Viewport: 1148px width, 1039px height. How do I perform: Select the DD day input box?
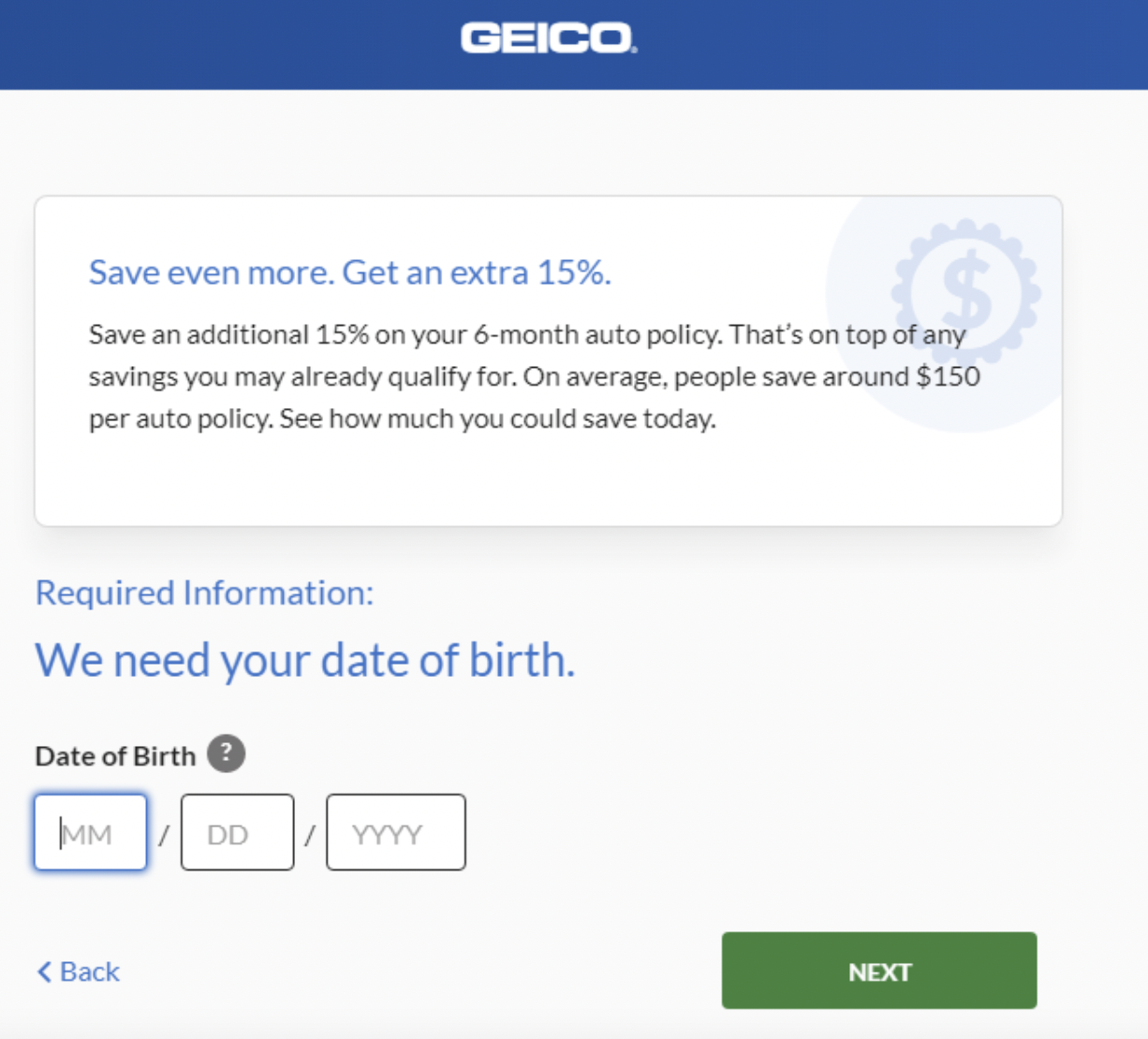[237, 832]
